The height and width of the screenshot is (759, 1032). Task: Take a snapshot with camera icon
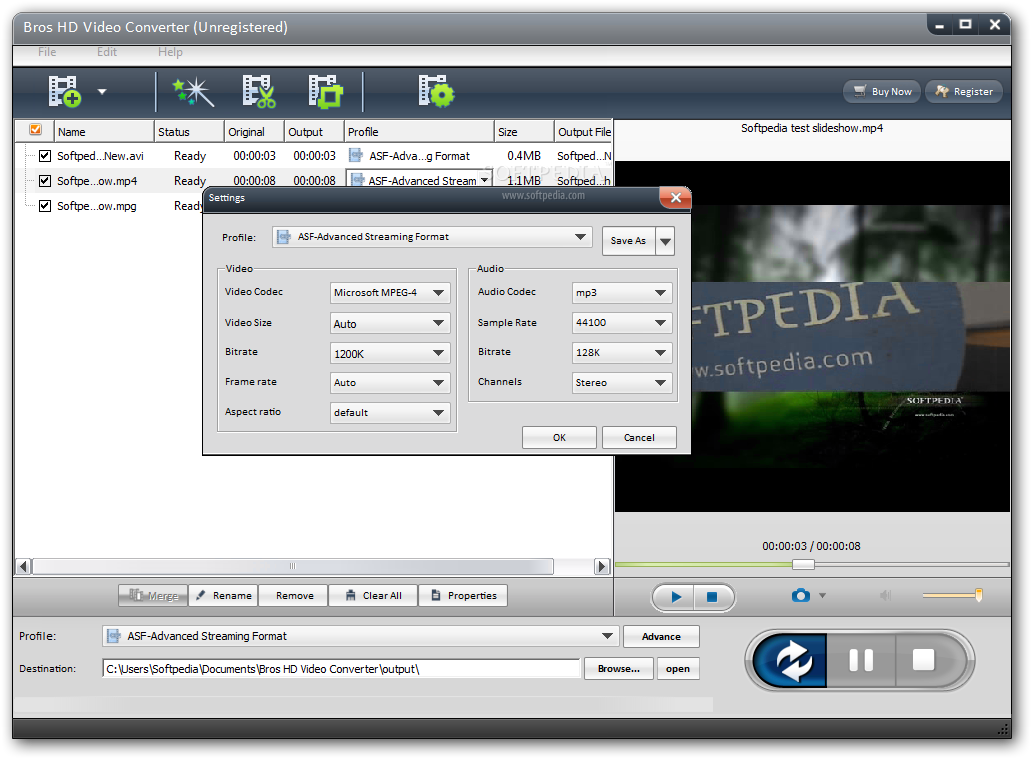[x=800, y=596]
